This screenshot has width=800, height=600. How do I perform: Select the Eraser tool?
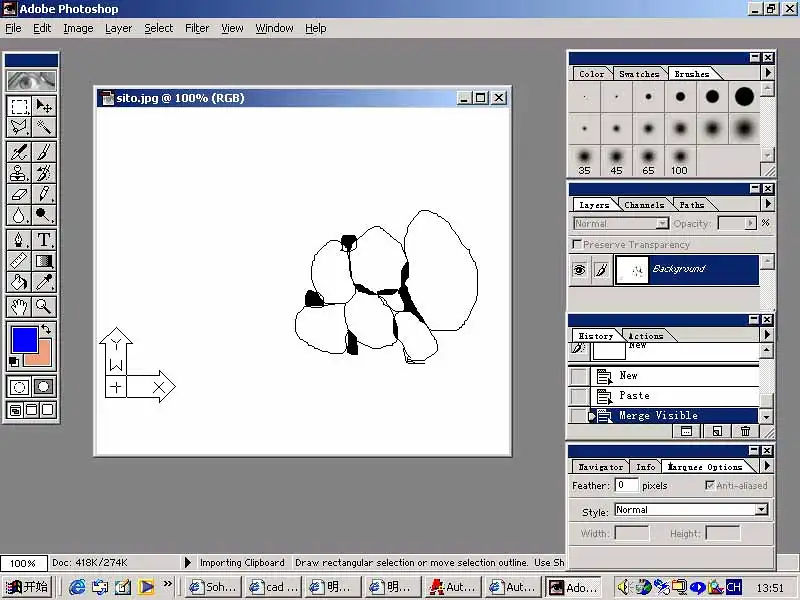click(19, 194)
